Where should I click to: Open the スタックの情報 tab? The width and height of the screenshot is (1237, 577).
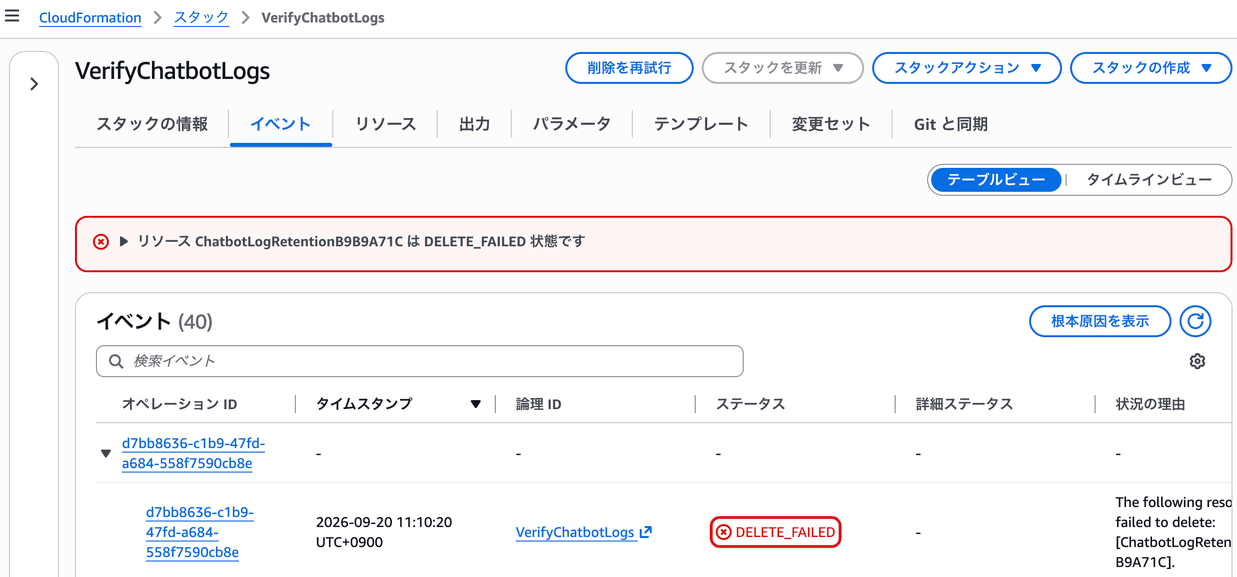(x=152, y=124)
